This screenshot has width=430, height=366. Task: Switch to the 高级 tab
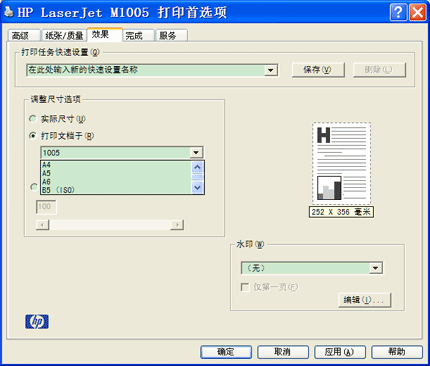click(23, 35)
